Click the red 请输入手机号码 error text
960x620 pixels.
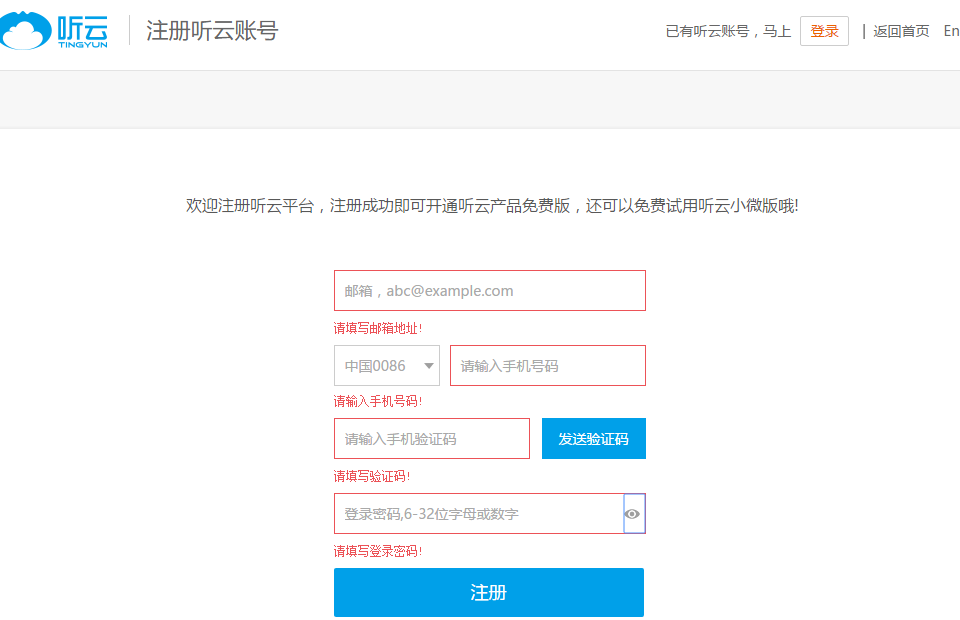pos(378,401)
